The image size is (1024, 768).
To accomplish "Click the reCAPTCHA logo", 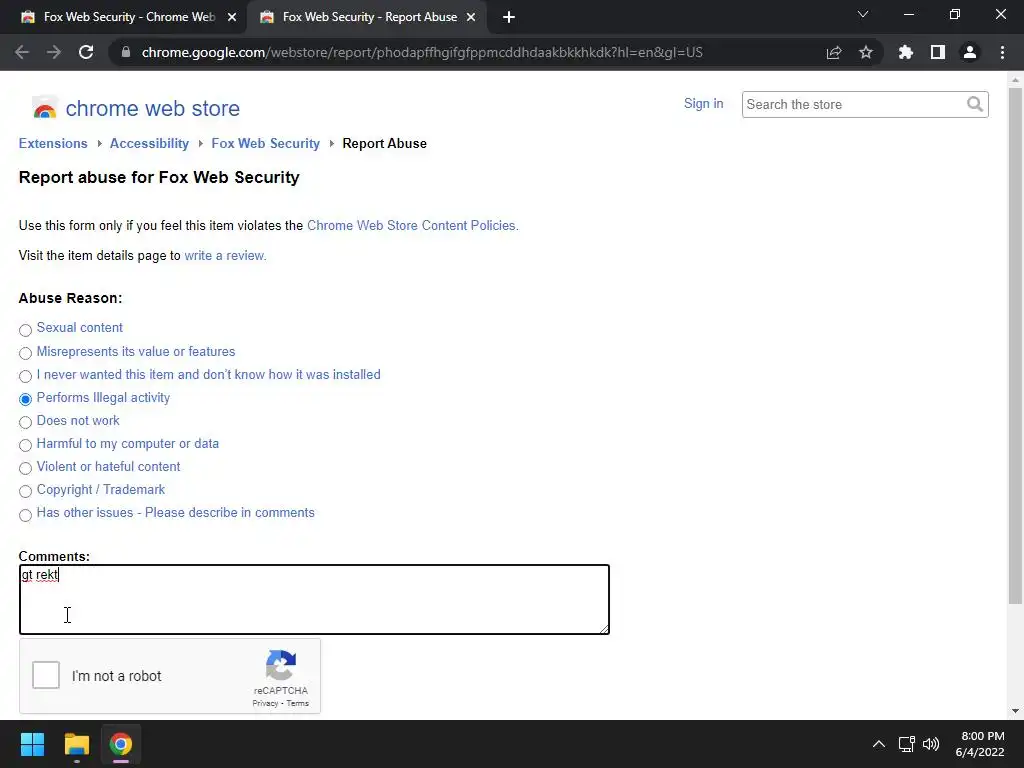I will [281, 665].
